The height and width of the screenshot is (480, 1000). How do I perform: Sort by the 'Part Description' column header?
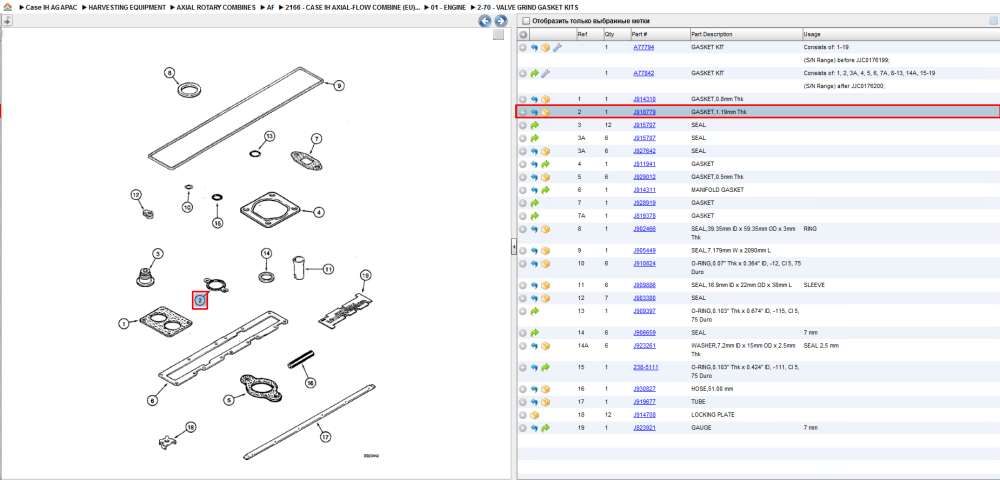tap(712, 34)
